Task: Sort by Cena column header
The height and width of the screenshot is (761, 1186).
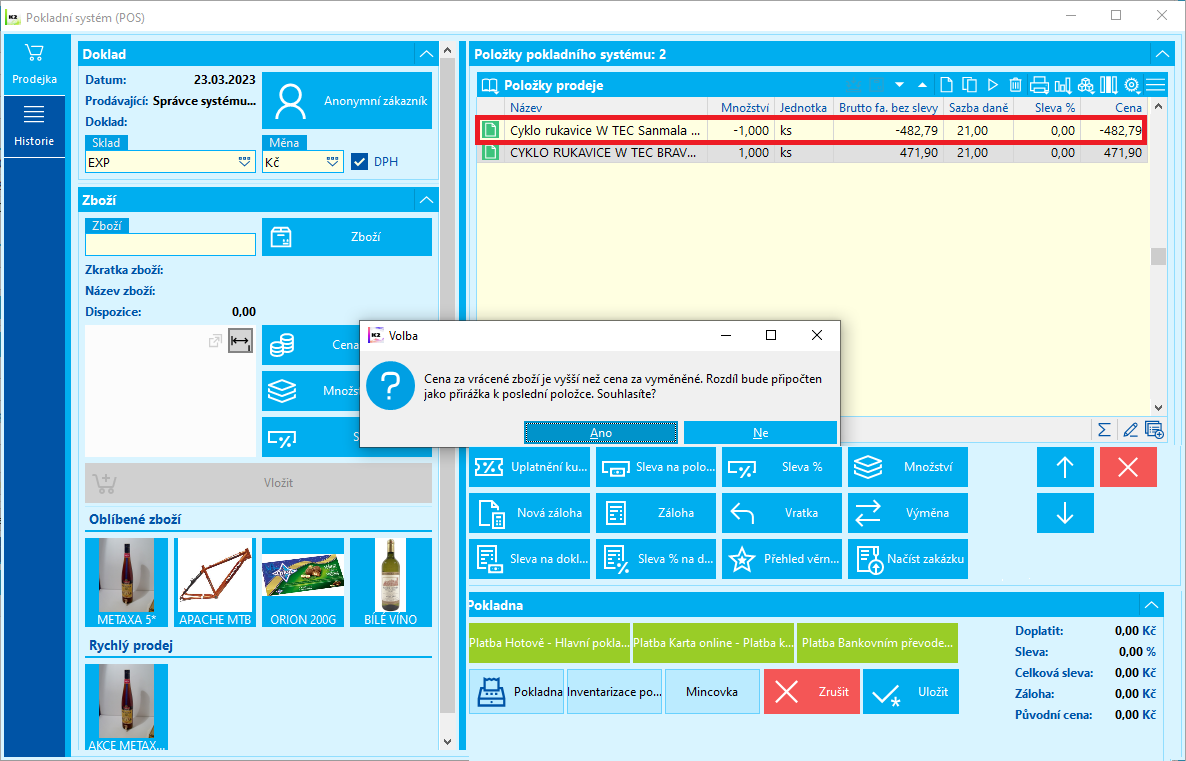Action: pyautogui.click(x=1113, y=107)
